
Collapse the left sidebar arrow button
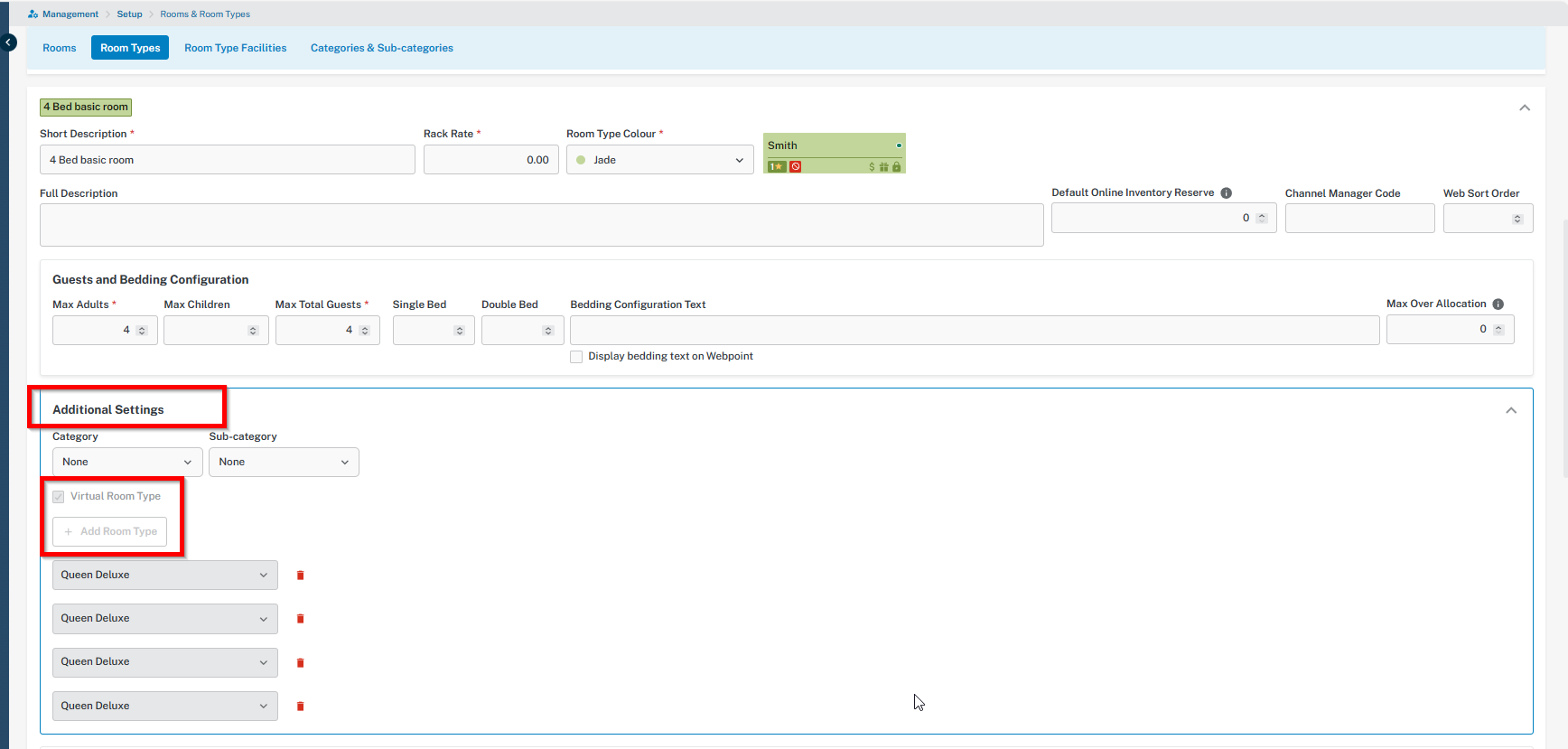pyautogui.click(x=8, y=42)
